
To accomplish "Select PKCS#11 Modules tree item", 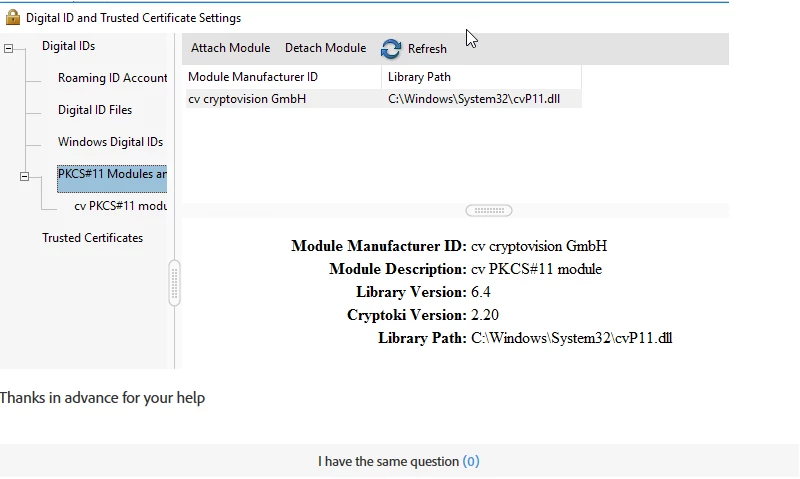I will coord(112,179).
